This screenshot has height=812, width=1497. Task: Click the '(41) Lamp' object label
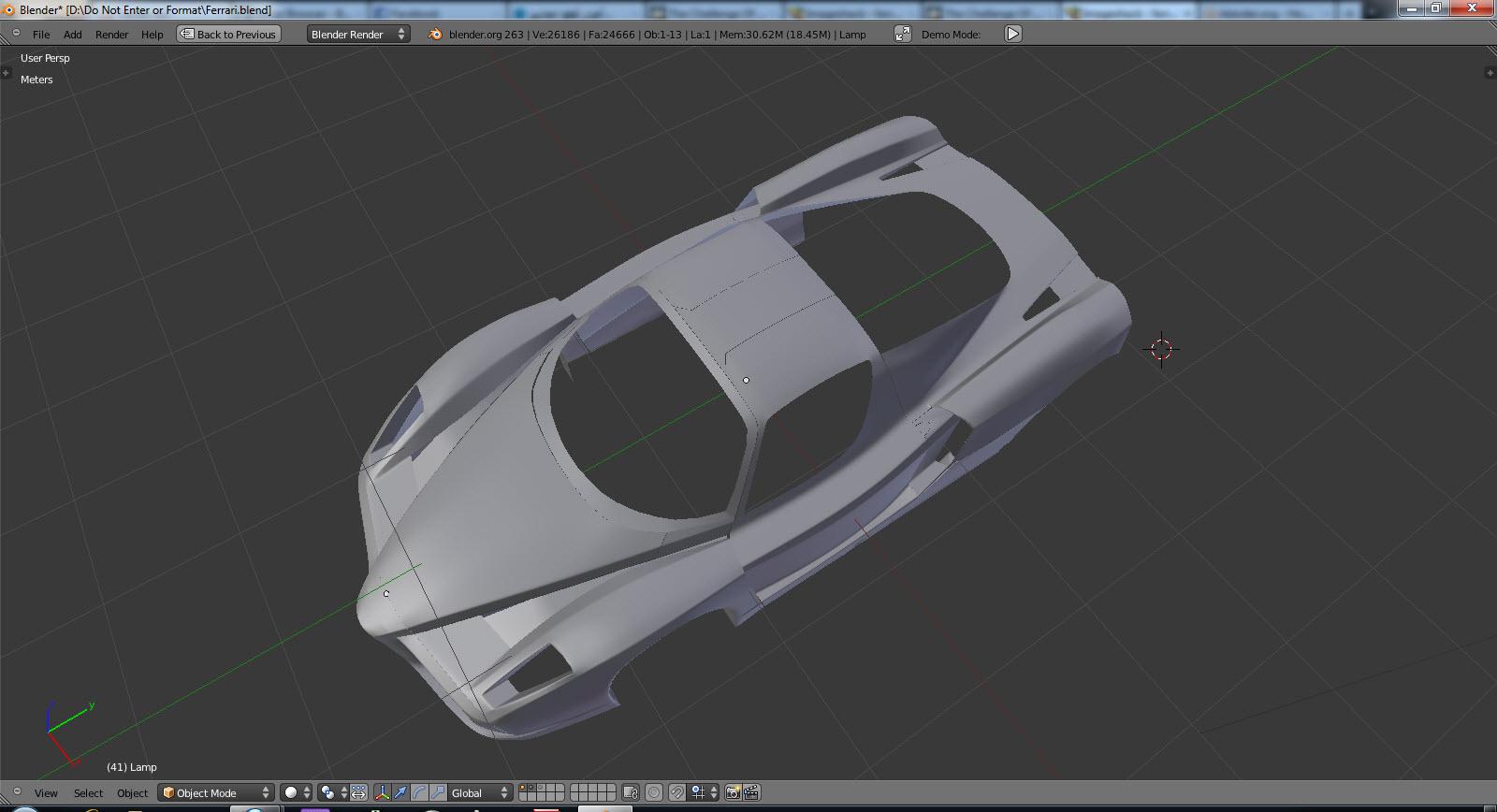(132, 767)
